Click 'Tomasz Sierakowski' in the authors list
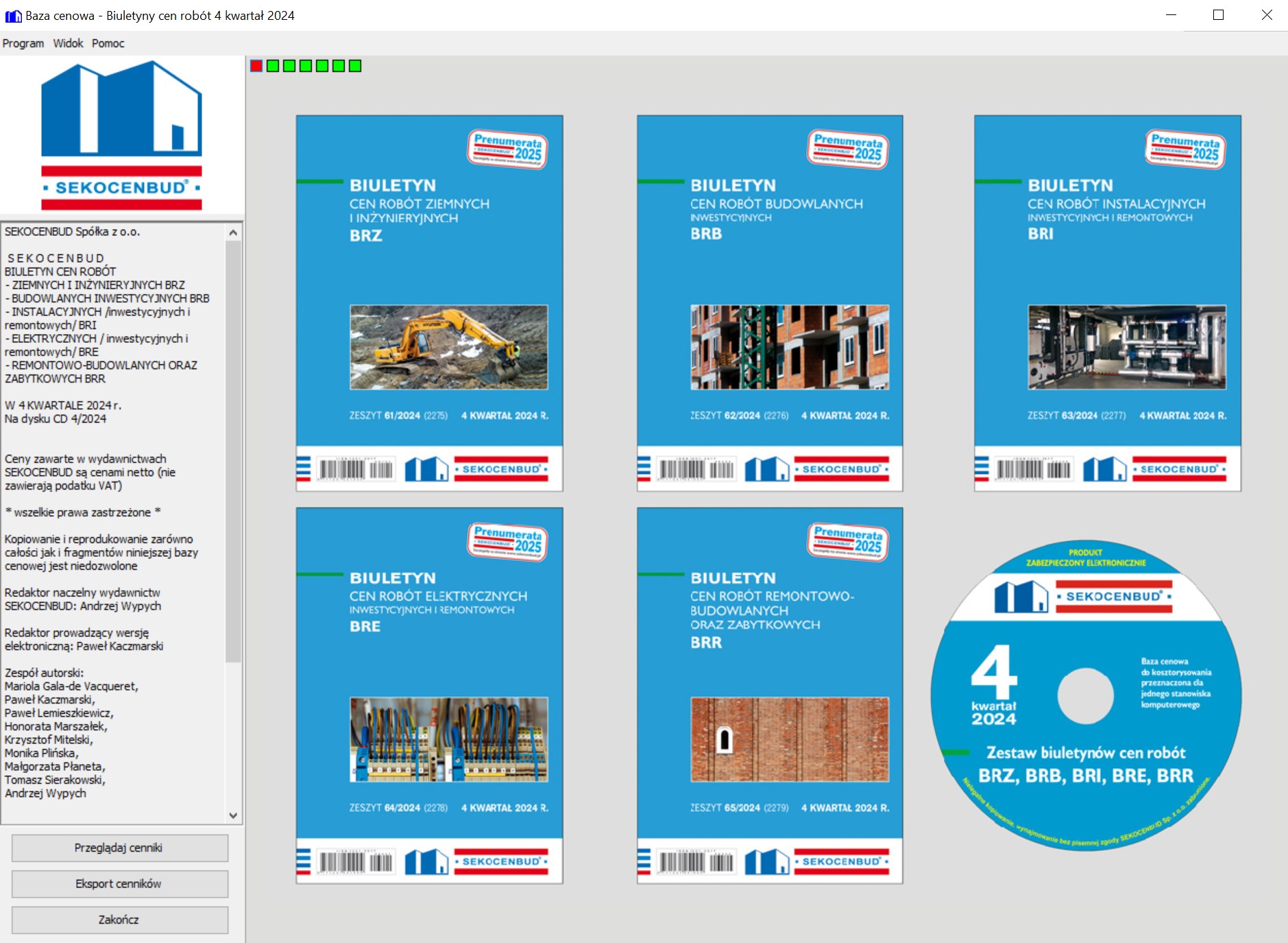This screenshot has width=1288, height=943. tap(55, 780)
